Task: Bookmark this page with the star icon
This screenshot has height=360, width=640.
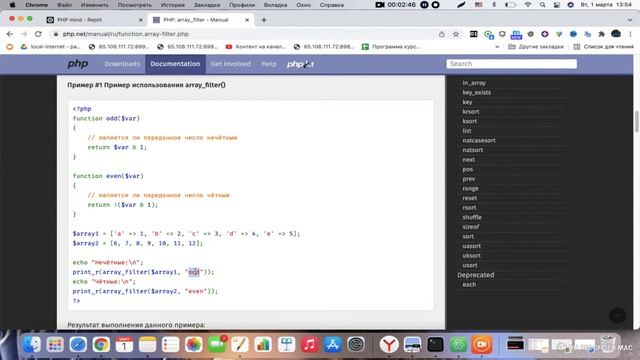Action: click(456, 34)
